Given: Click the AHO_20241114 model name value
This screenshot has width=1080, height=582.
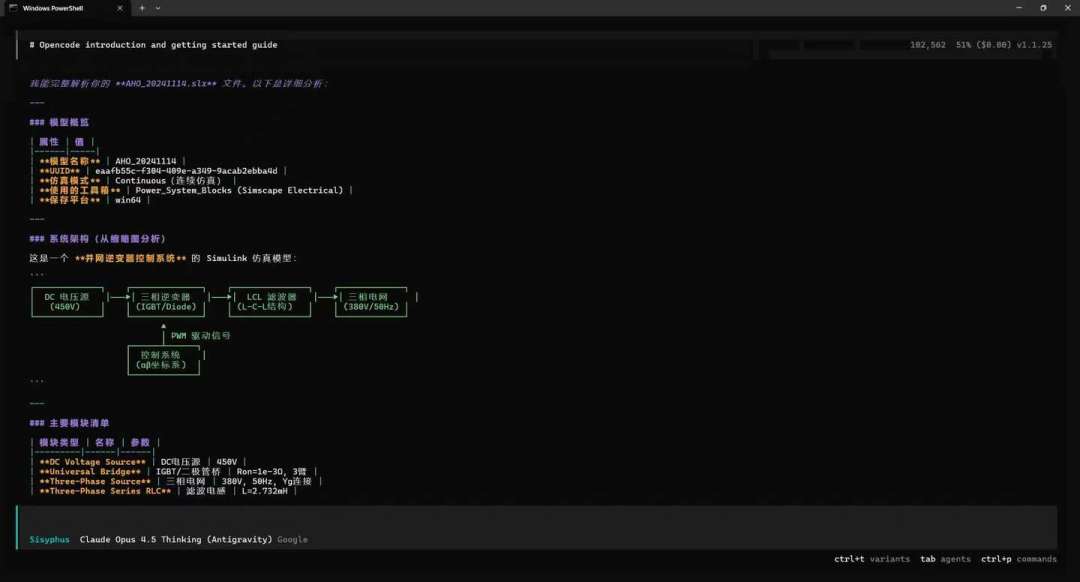Looking at the screenshot, I should pos(145,161).
